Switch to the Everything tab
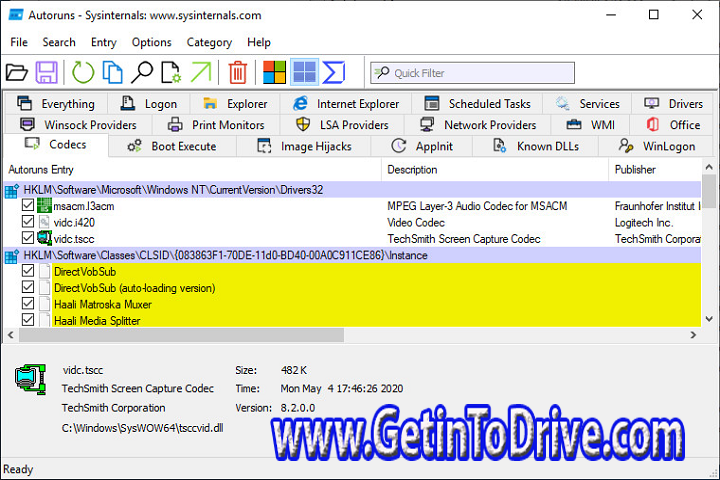The width and height of the screenshot is (720, 480). tap(56, 104)
